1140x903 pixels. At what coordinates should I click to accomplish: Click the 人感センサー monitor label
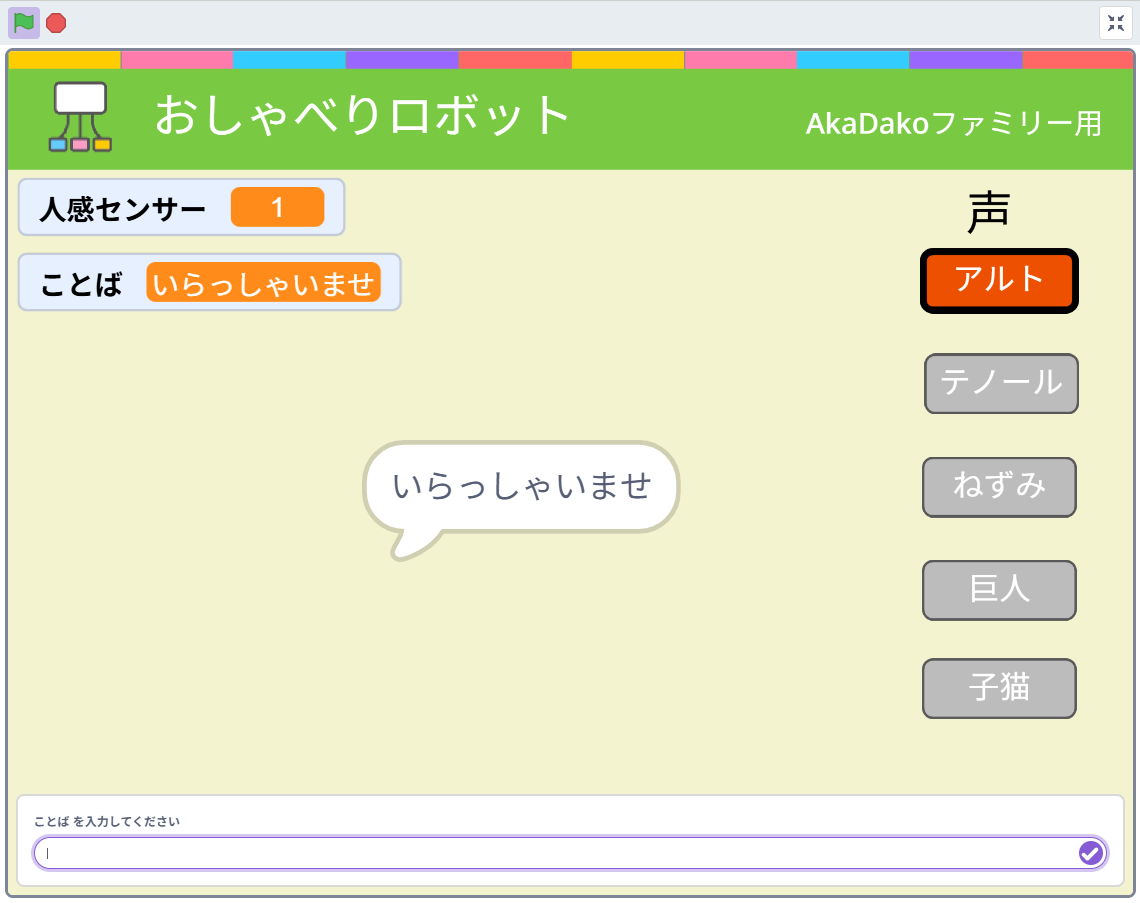point(122,208)
